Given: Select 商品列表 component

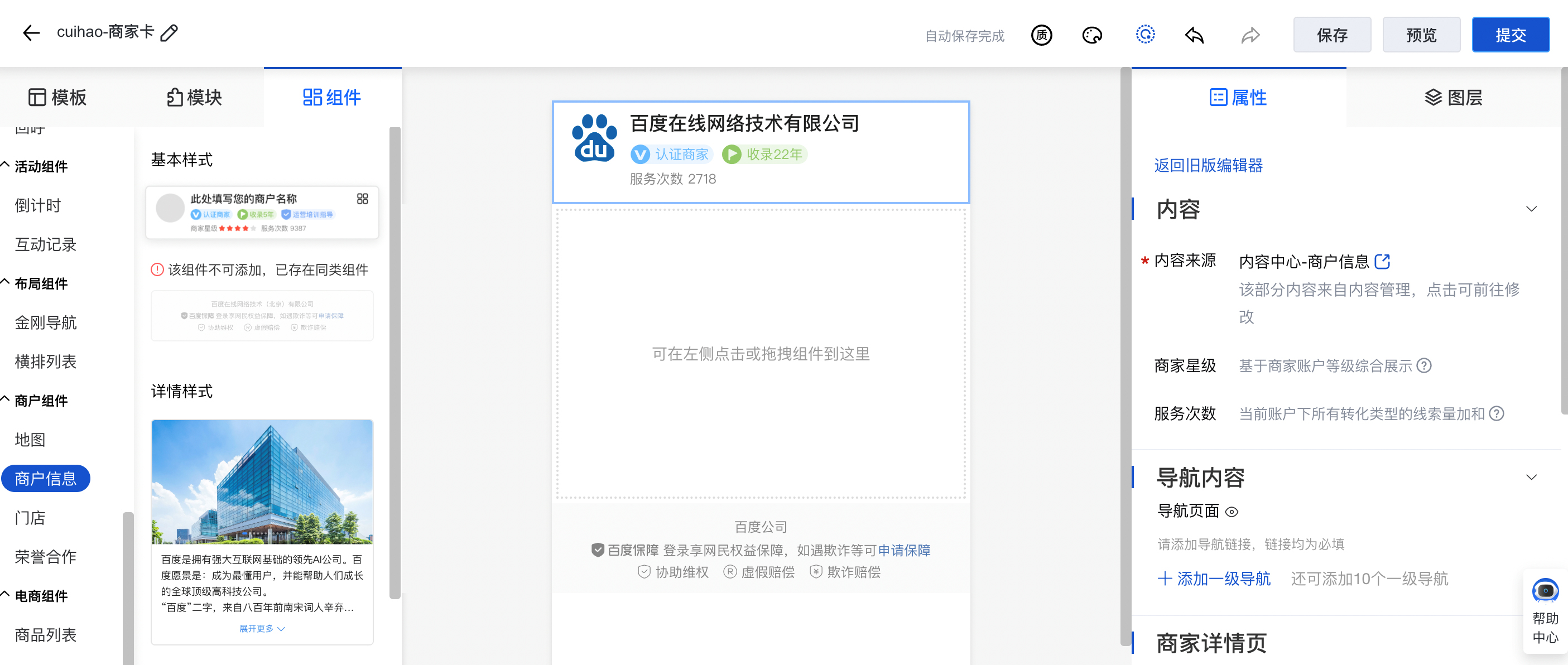Looking at the screenshot, I should click(46, 635).
